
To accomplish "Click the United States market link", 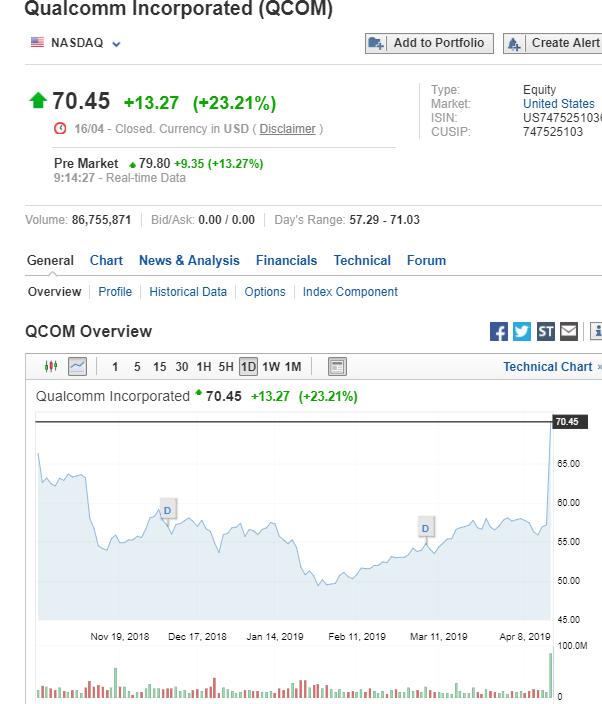I will tap(558, 104).
